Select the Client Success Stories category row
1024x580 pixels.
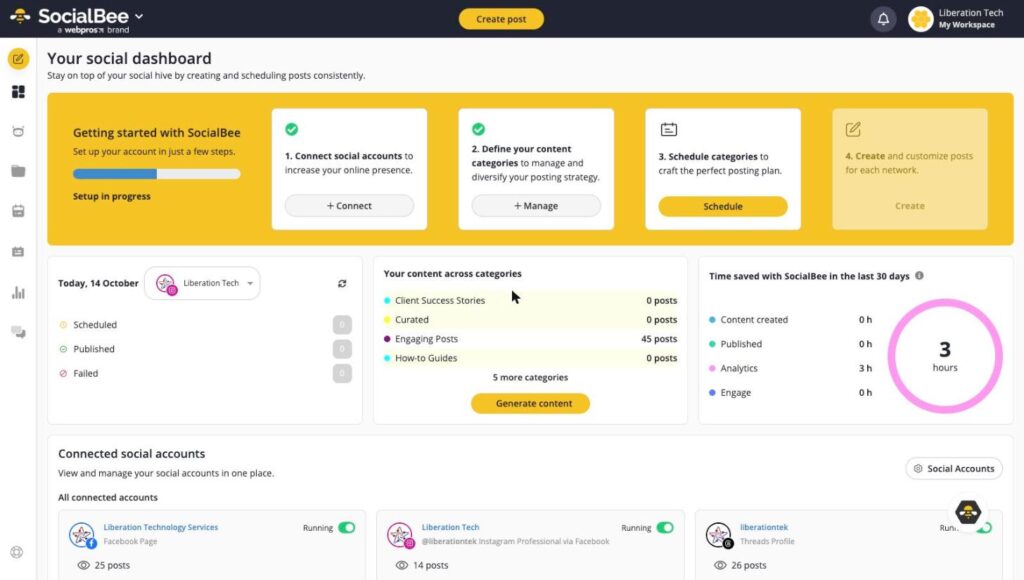[530, 300]
